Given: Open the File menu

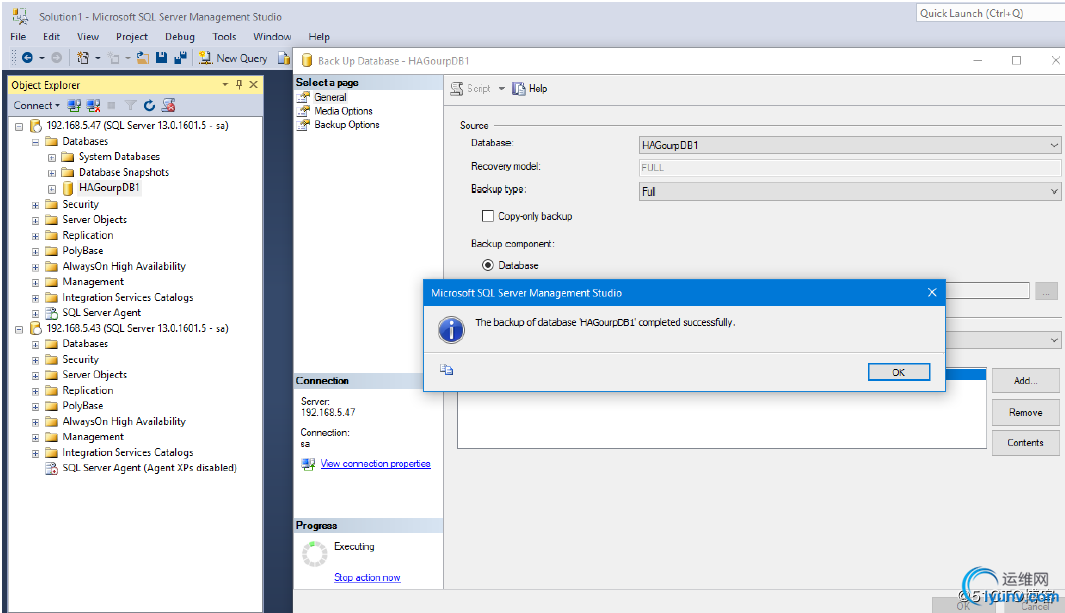Looking at the screenshot, I should 18,37.
